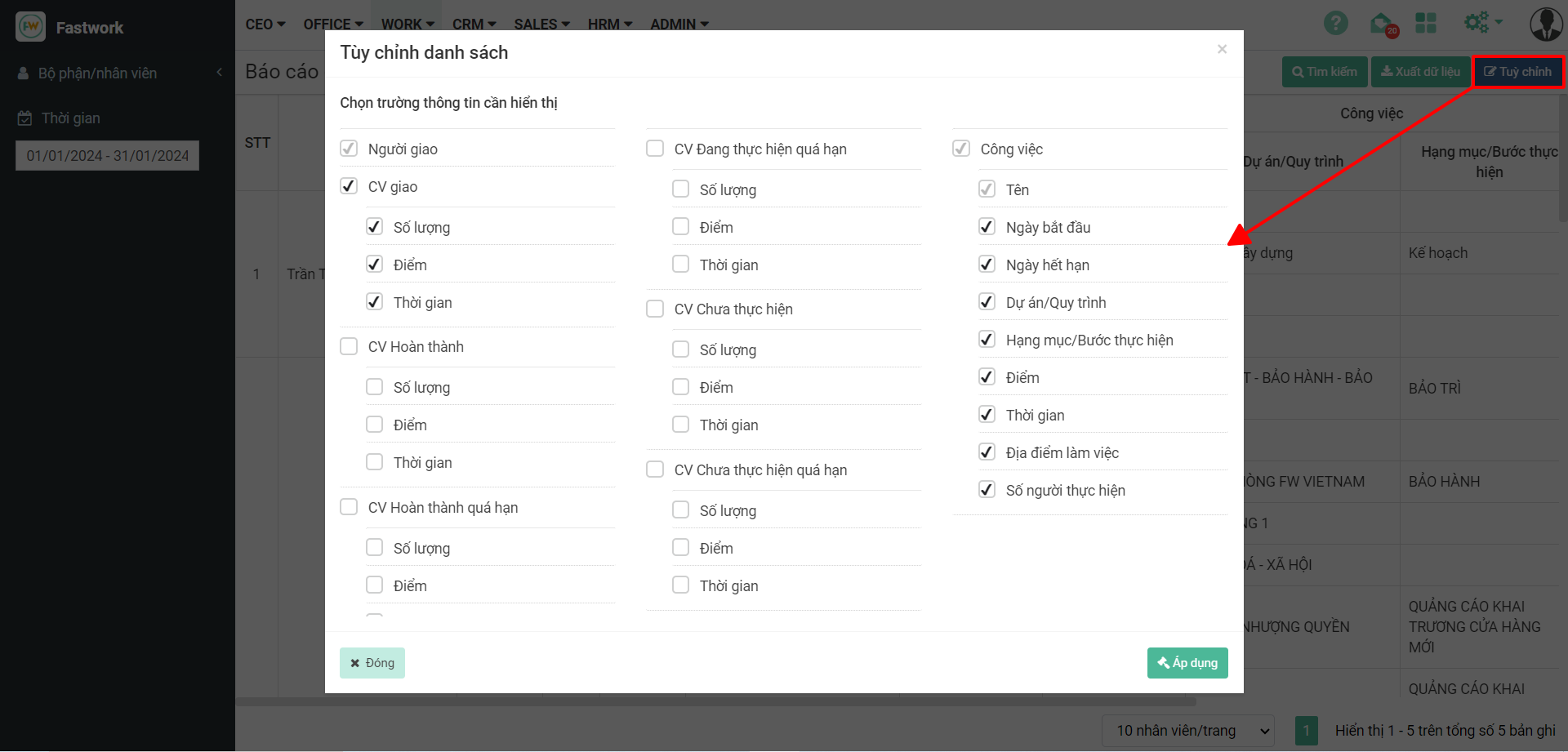
Task: Uncheck the CV giao checkbox
Action: pyautogui.click(x=349, y=186)
